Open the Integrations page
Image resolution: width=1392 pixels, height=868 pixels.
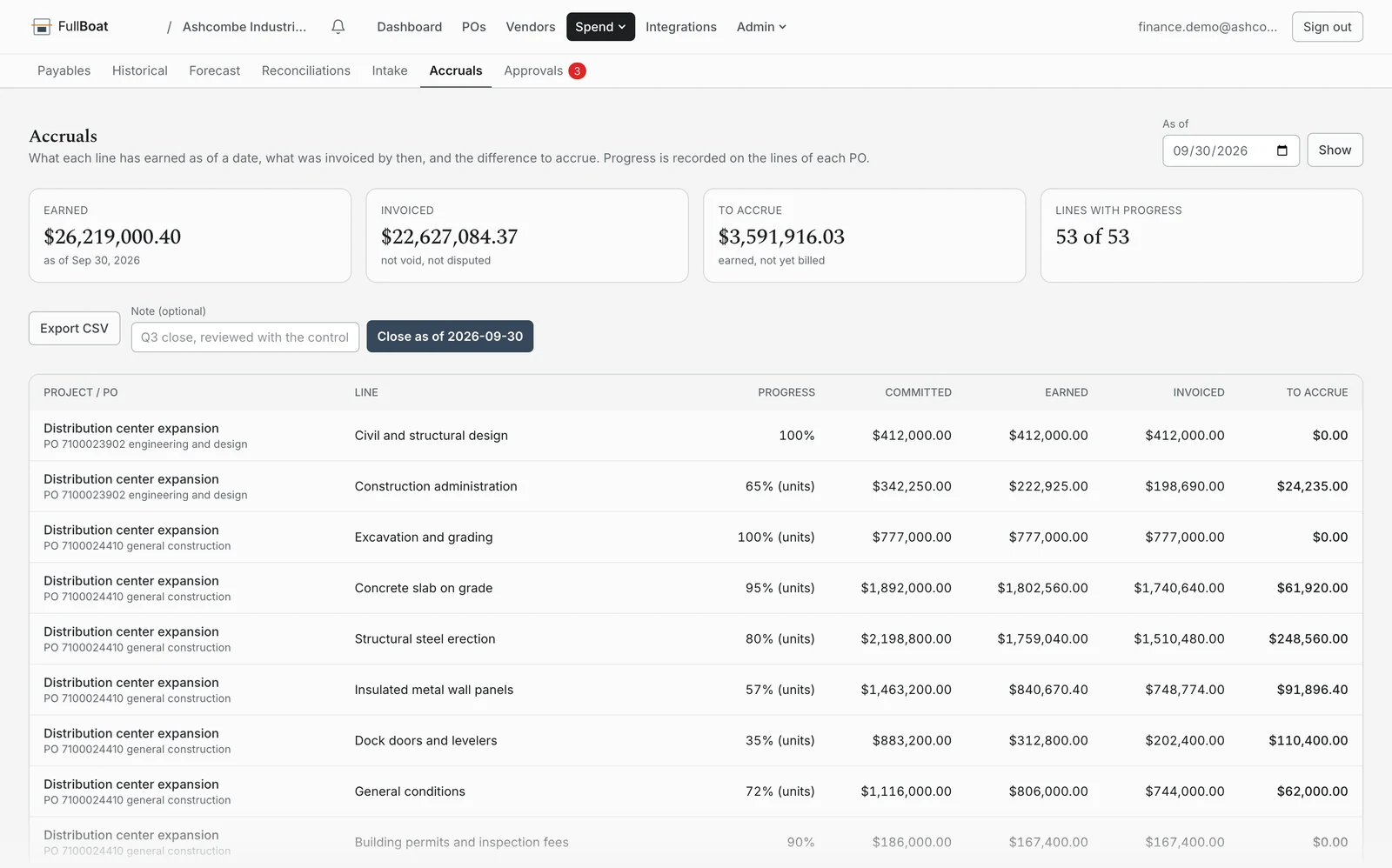(x=681, y=27)
